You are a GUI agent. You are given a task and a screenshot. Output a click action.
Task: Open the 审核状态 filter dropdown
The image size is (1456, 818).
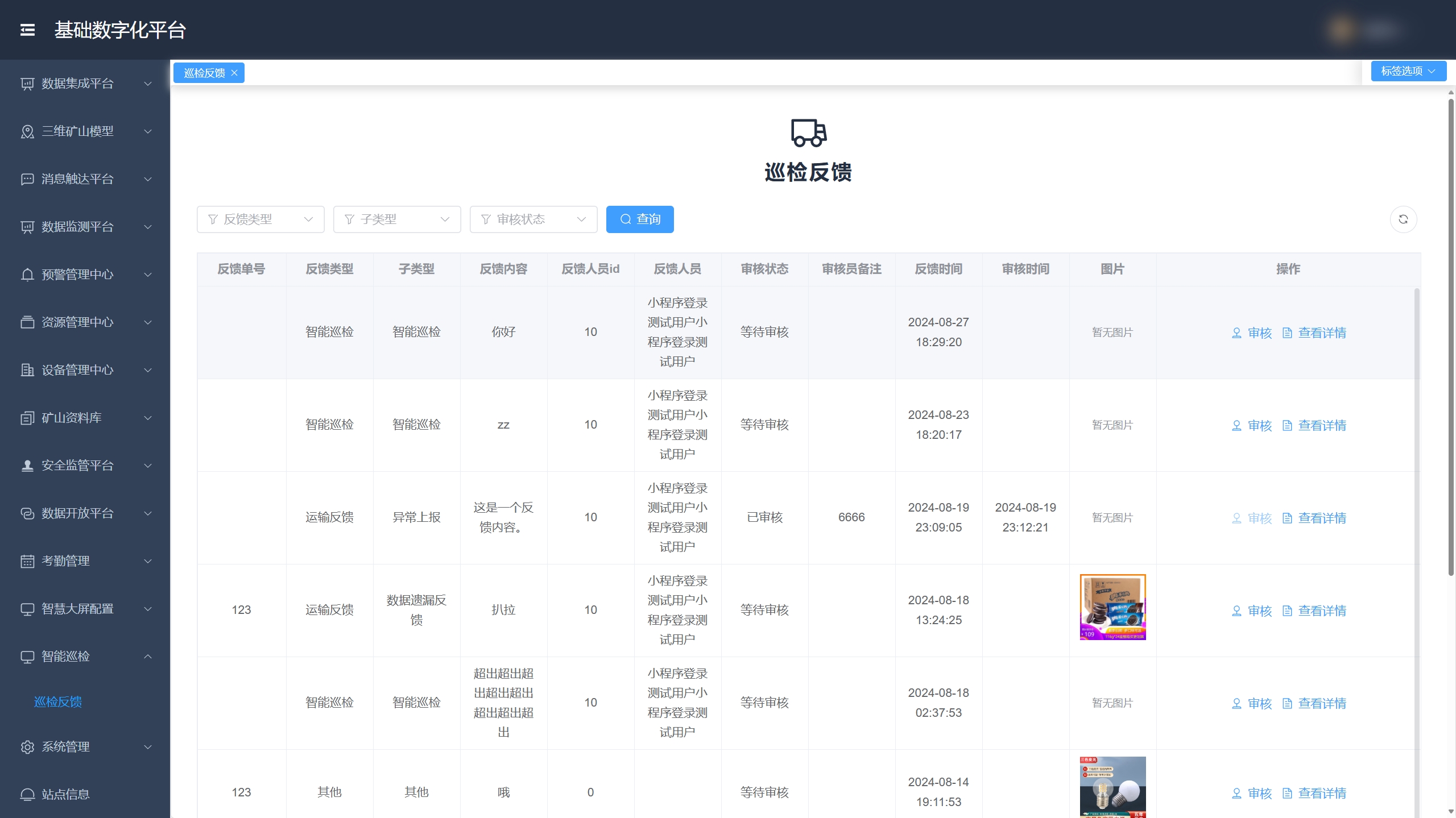(x=533, y=219)
